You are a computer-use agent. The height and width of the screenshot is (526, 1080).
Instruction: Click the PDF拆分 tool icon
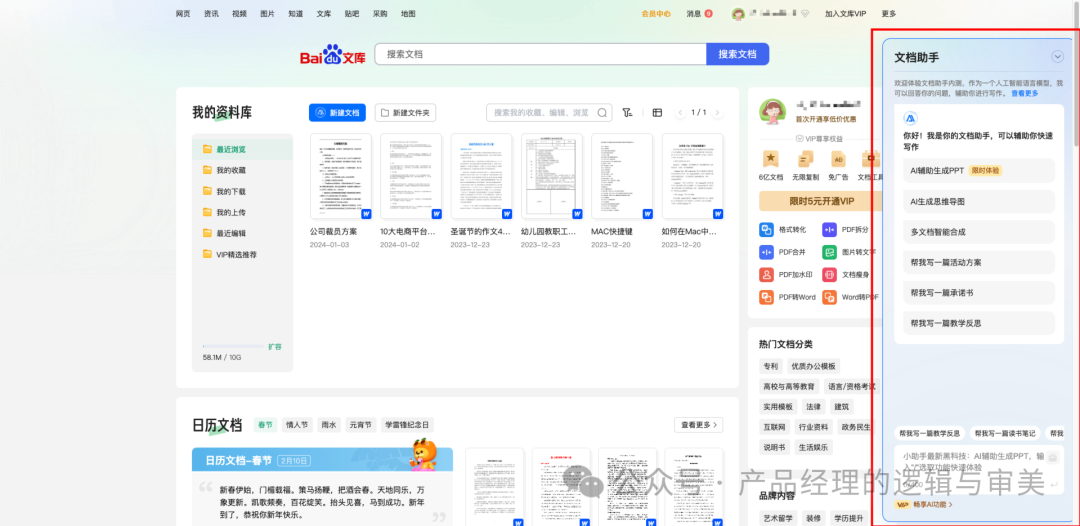(830, 230)
